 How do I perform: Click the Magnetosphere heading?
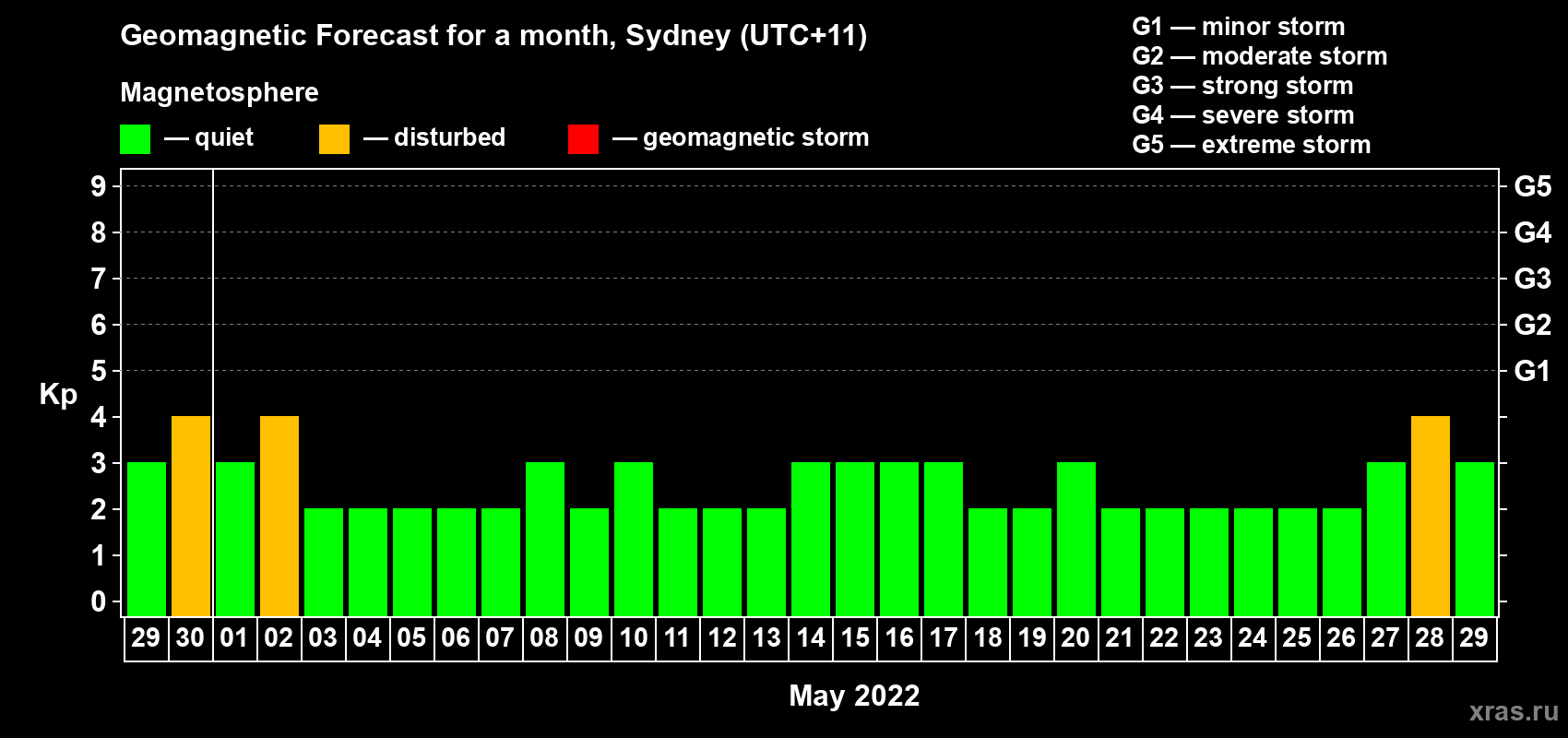tap(220, 92)
